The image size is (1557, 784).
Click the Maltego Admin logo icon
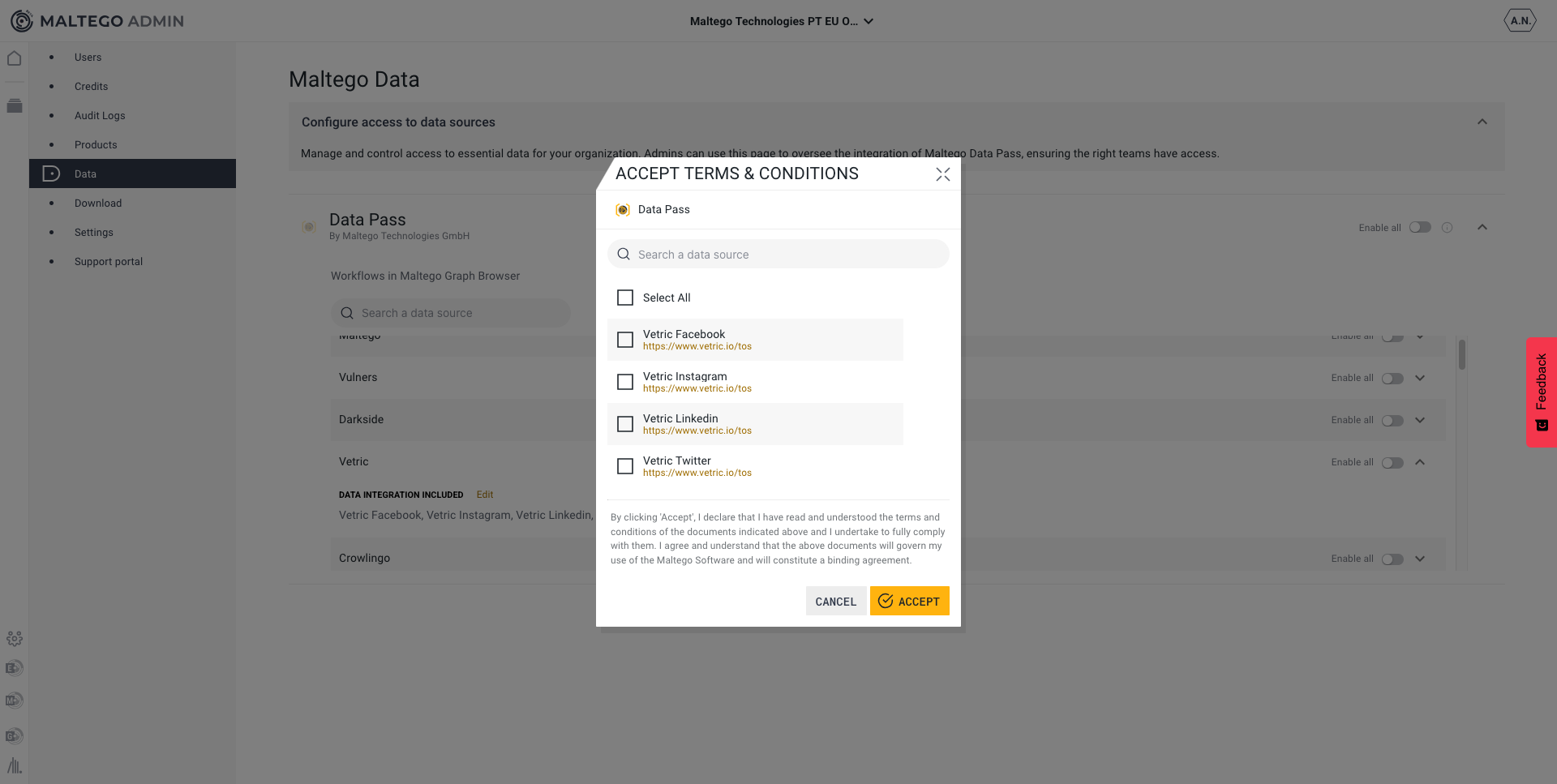coord(22,21)
